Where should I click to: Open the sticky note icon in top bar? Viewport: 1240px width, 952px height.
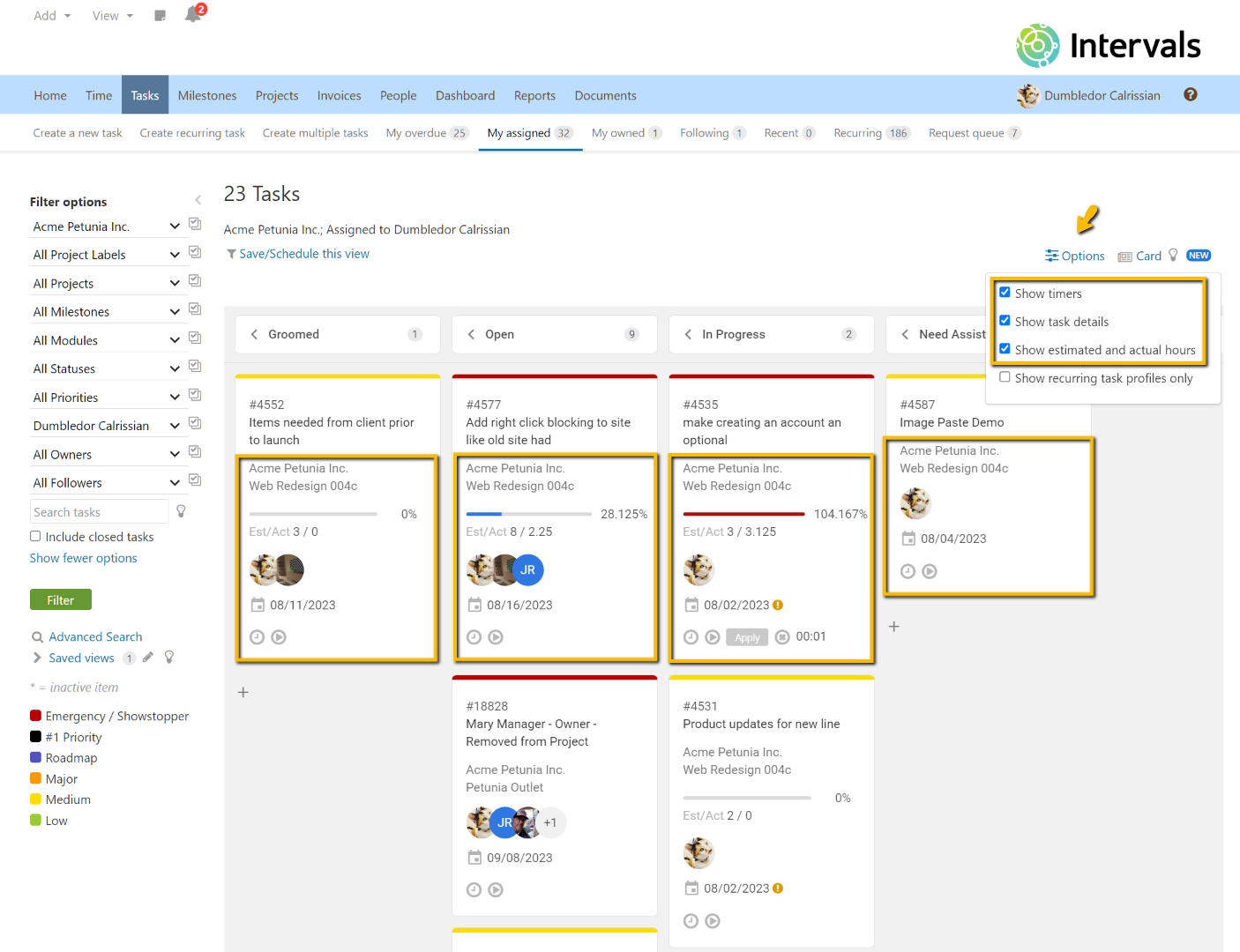click(160, 16)
